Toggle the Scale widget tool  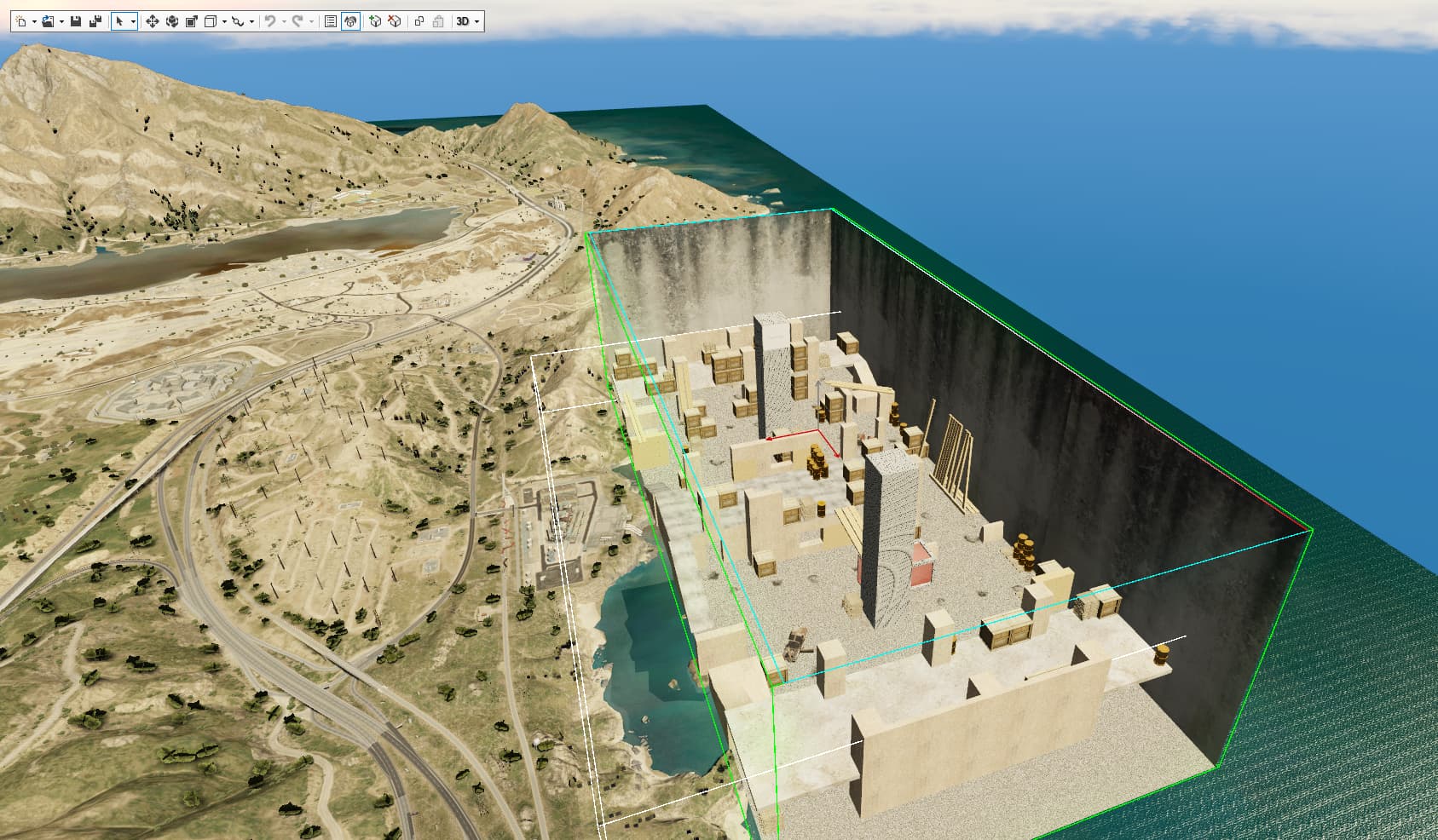coord(191,21)
